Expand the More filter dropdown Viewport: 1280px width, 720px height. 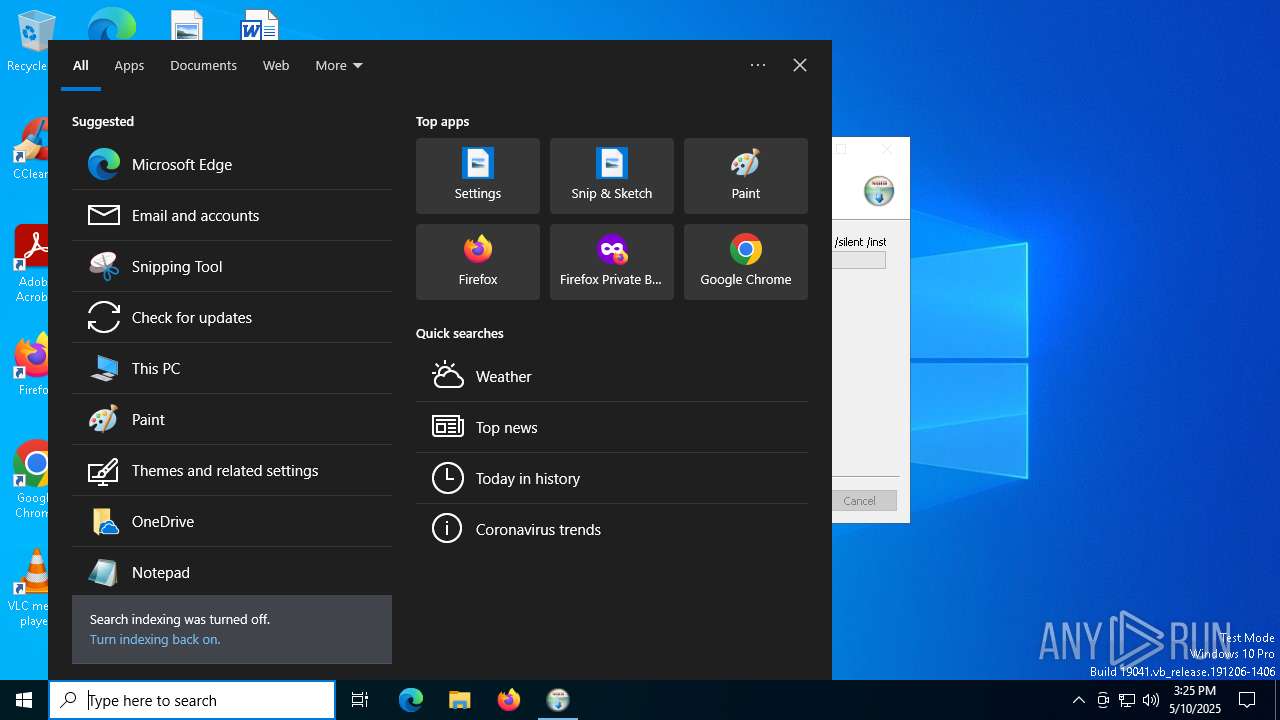(339, 65)
